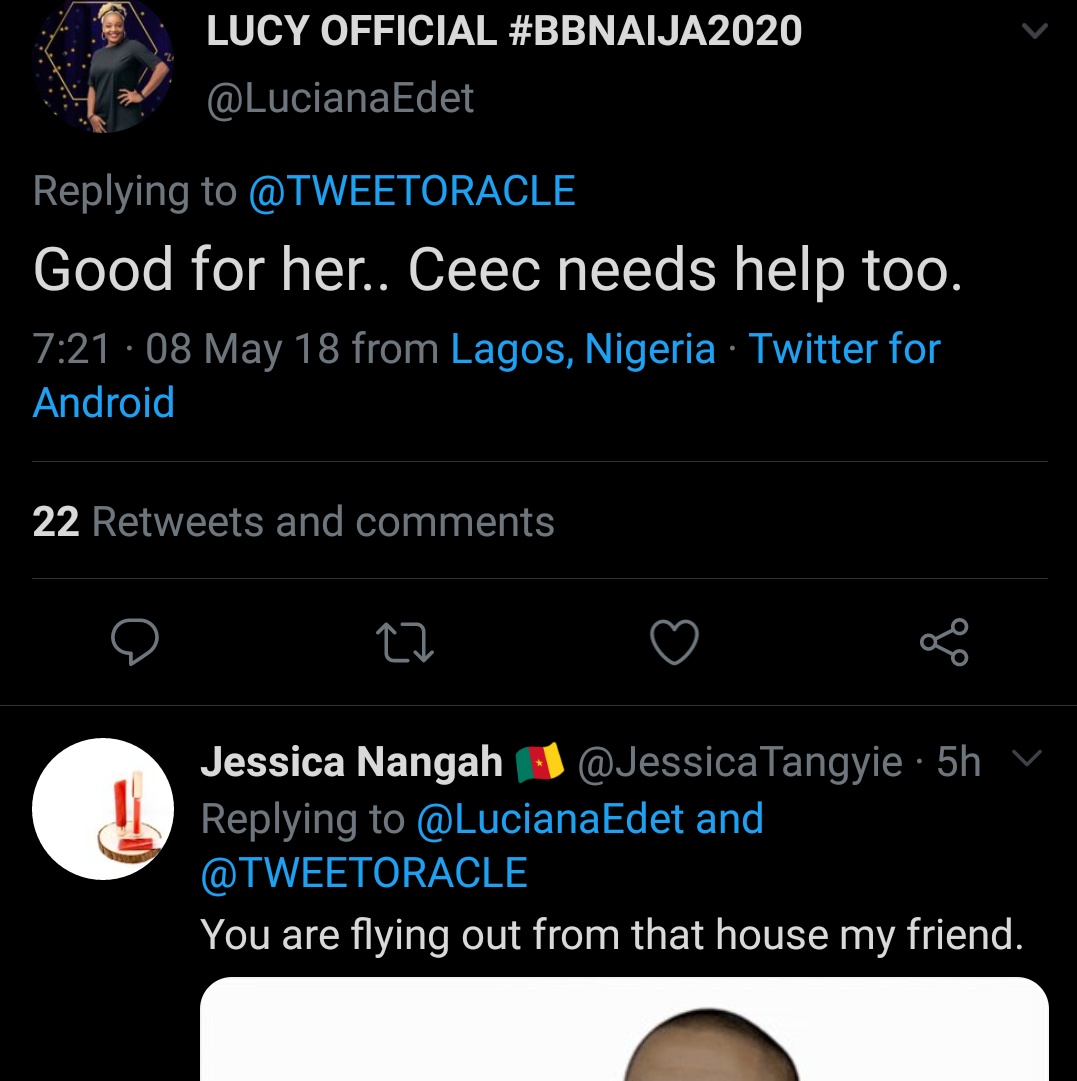This screenshot has height=1081, width=1077.
Task: Expand the main tweet options chevron
Action: pyautogui.click(x=1035, y=32)
